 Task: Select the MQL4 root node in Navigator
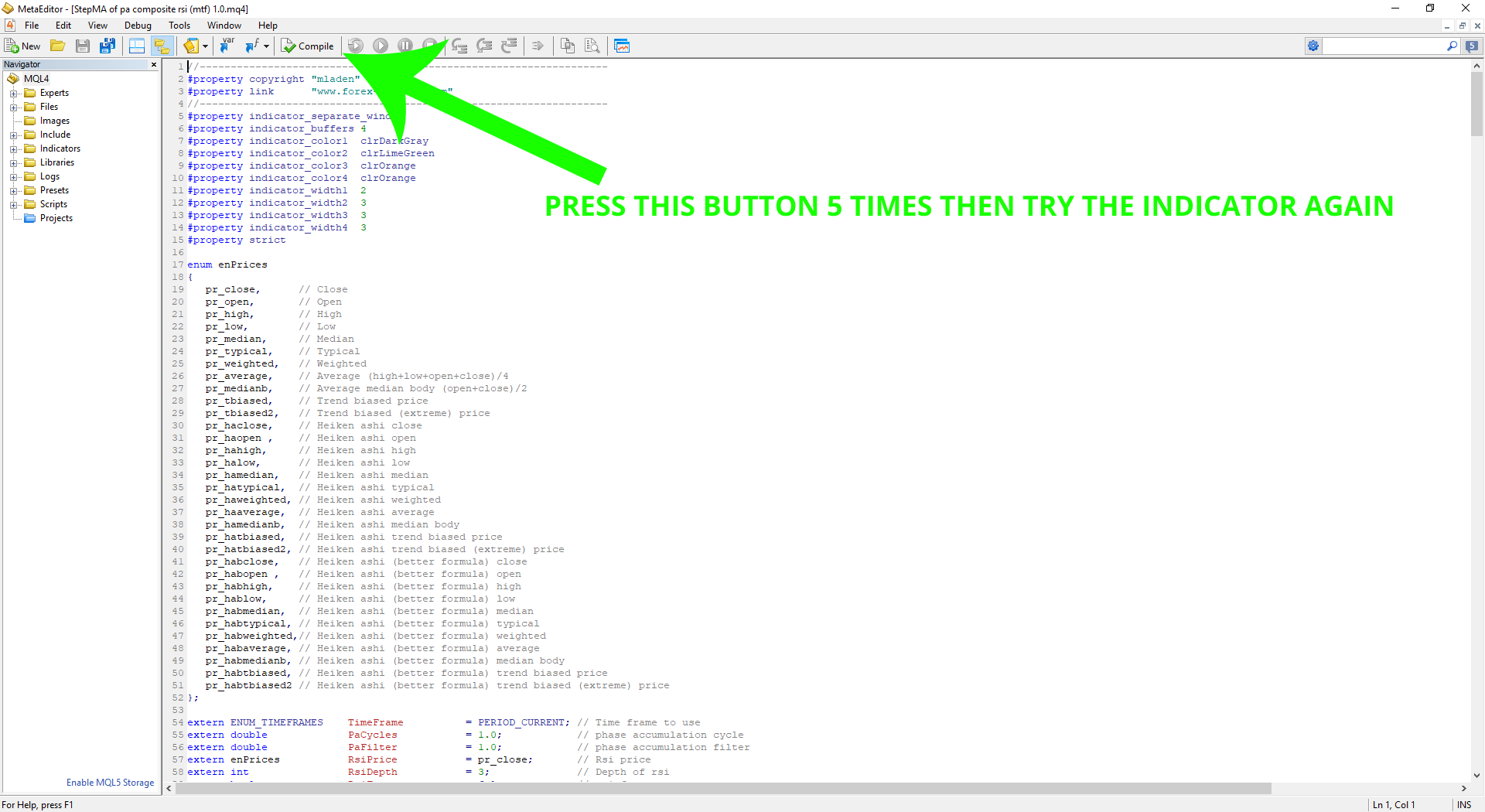point(36,79)
